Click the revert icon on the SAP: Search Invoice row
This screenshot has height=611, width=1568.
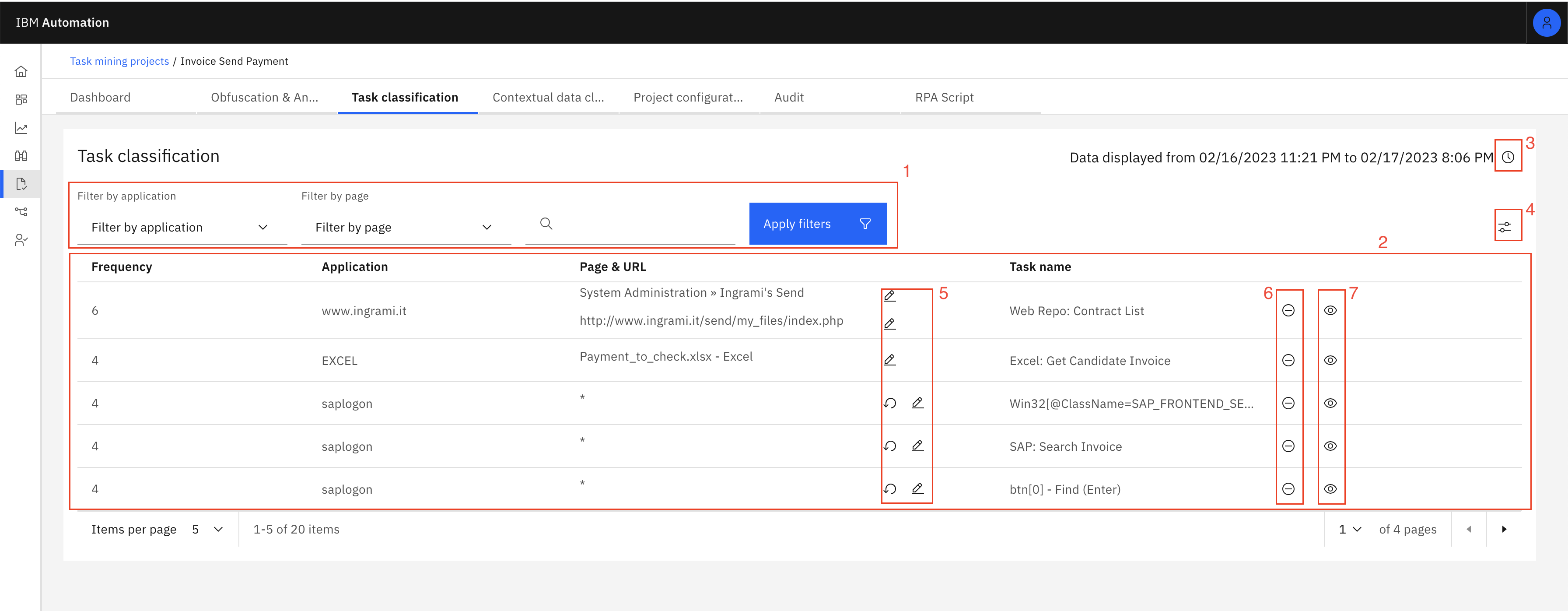pos(890,446)
